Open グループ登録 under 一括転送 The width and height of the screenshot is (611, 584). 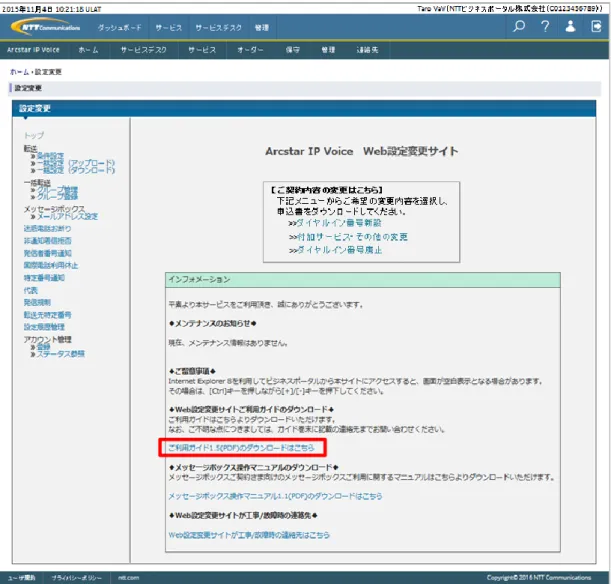pos(57,197)
